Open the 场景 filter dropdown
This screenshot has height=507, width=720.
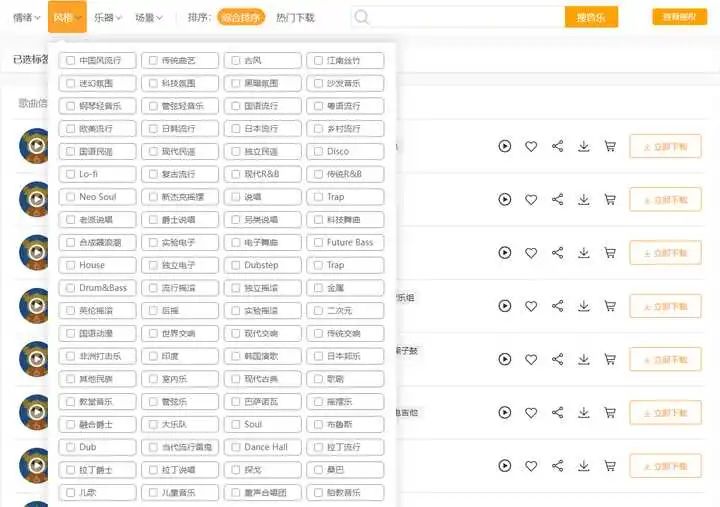(149, 17)
